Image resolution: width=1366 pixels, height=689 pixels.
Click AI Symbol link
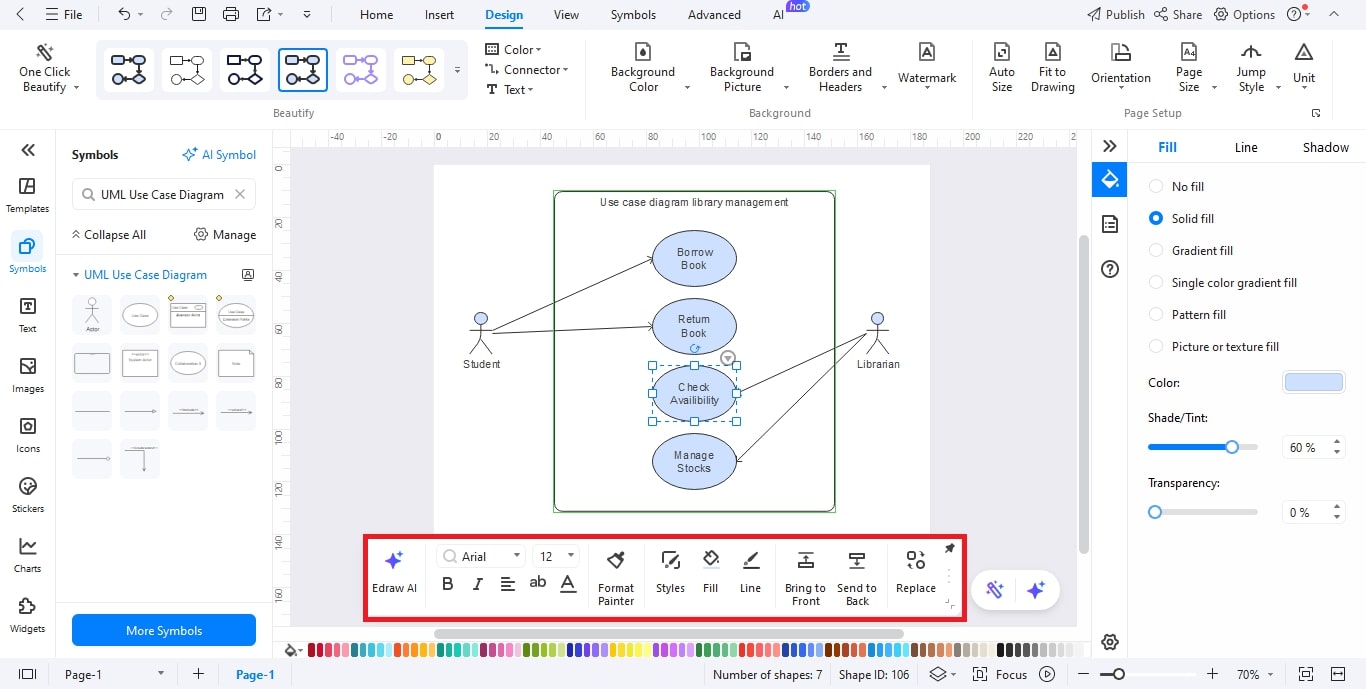[x=219, y=155]
